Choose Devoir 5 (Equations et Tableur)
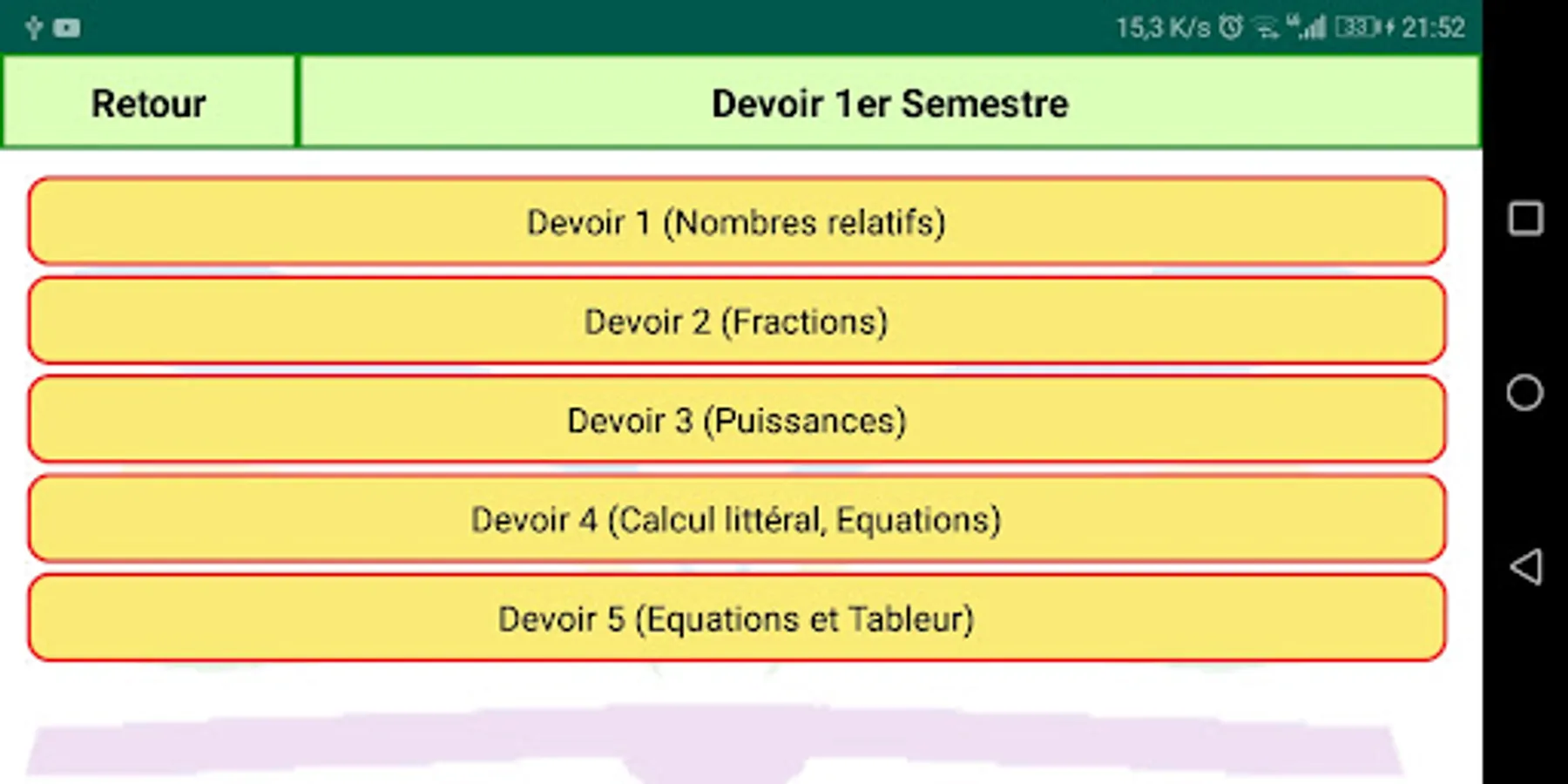The width and height of the screenshot is (1568, 784). (737, 618)
